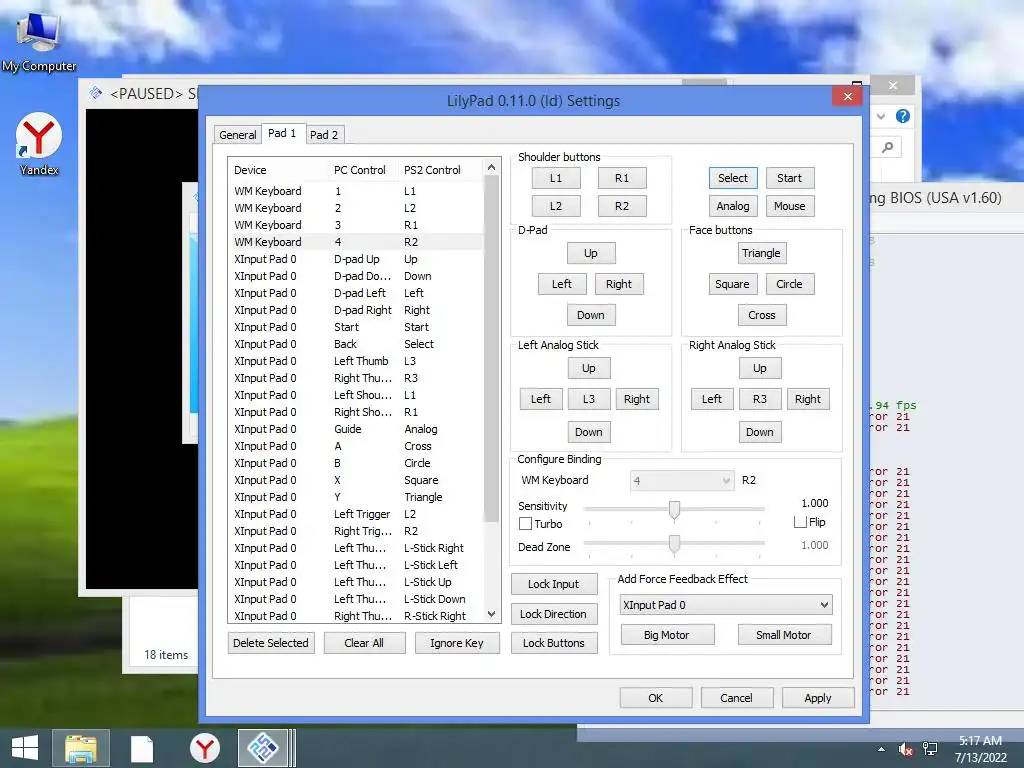Click PCSX2 icon in paused window title
Image resolution: width=1024 pixels, height=768 pixels.
point(96,93)
